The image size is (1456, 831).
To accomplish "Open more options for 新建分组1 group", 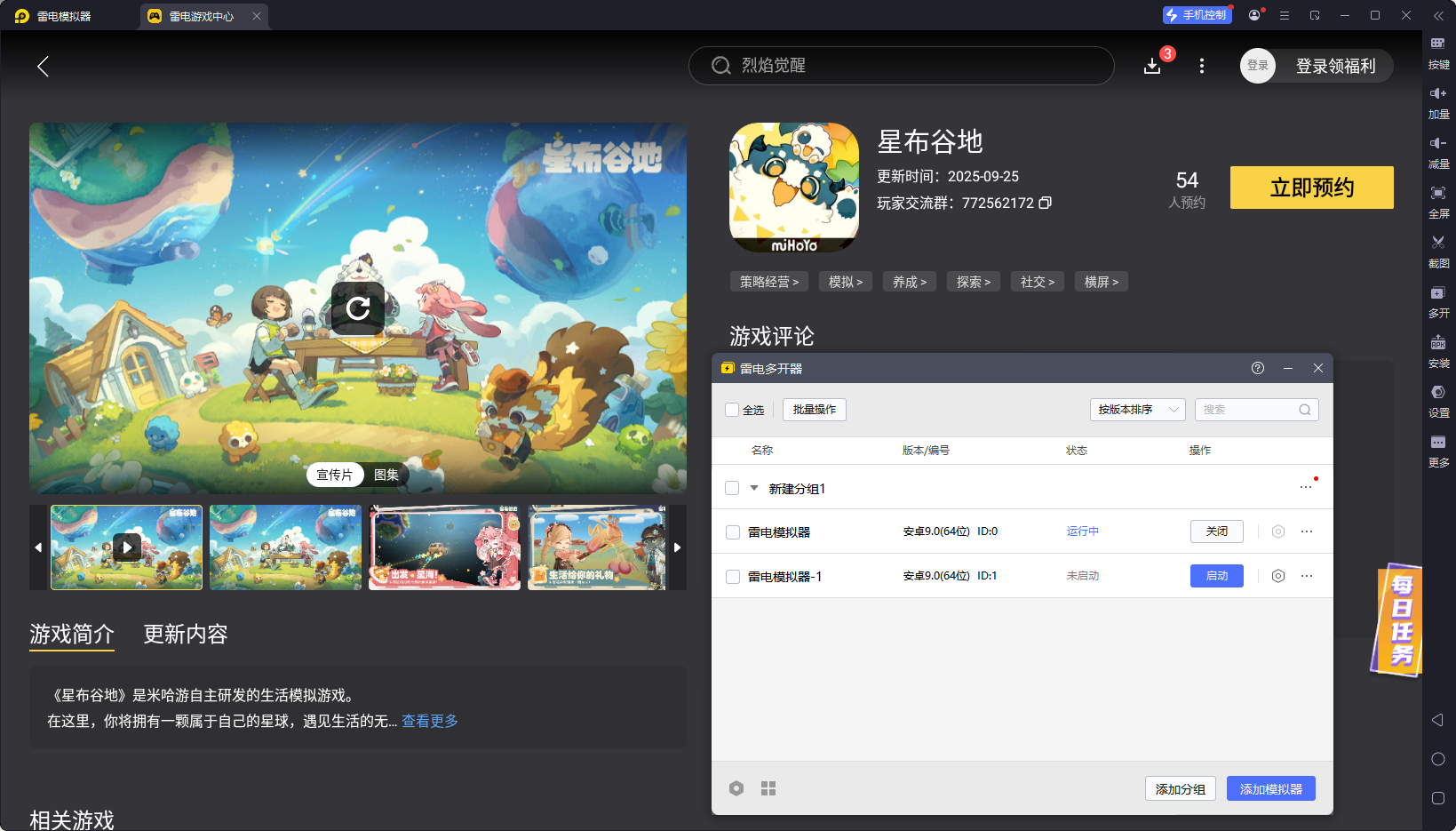I will point(1306,487).
